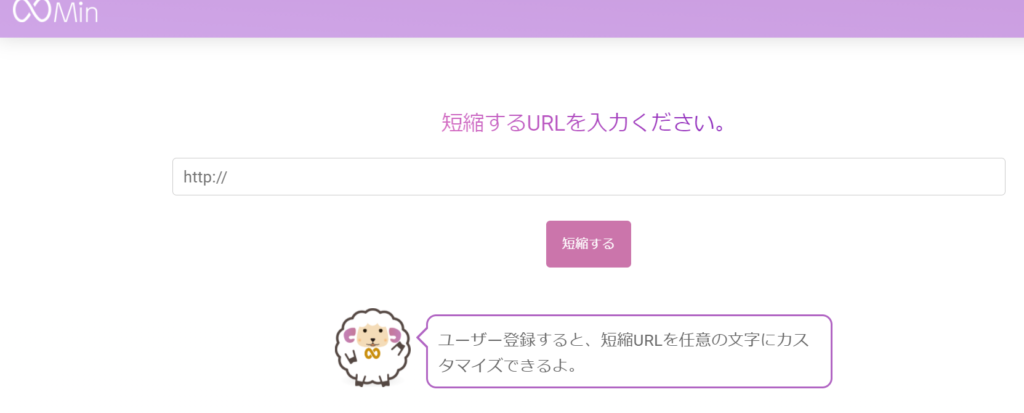Click the sheep's left purple horn
The height and width of the screenshot is (413, 1024).
350,336
